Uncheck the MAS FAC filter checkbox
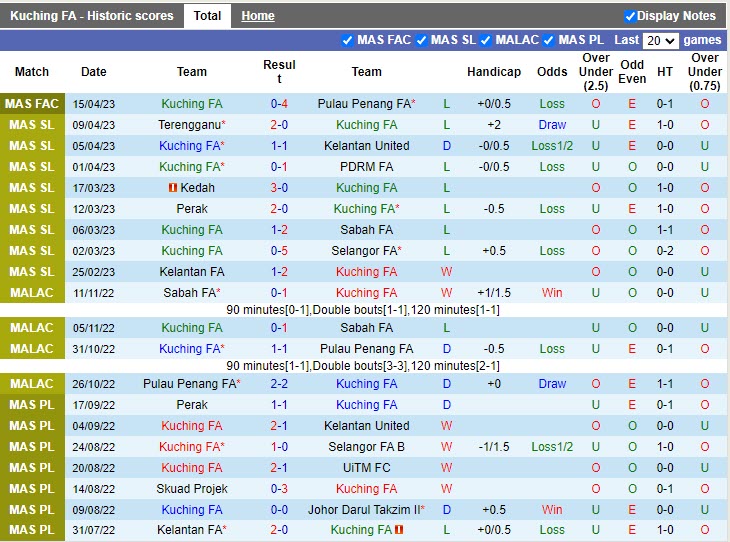The height and width of the screenshot is (542, 730). pyautogui.click(x=348, y=41)
